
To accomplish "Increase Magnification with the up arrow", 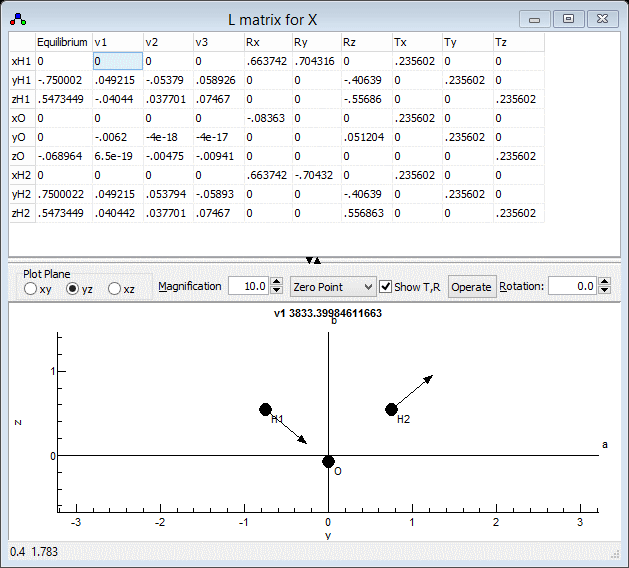I will click(x=276, y=282).
